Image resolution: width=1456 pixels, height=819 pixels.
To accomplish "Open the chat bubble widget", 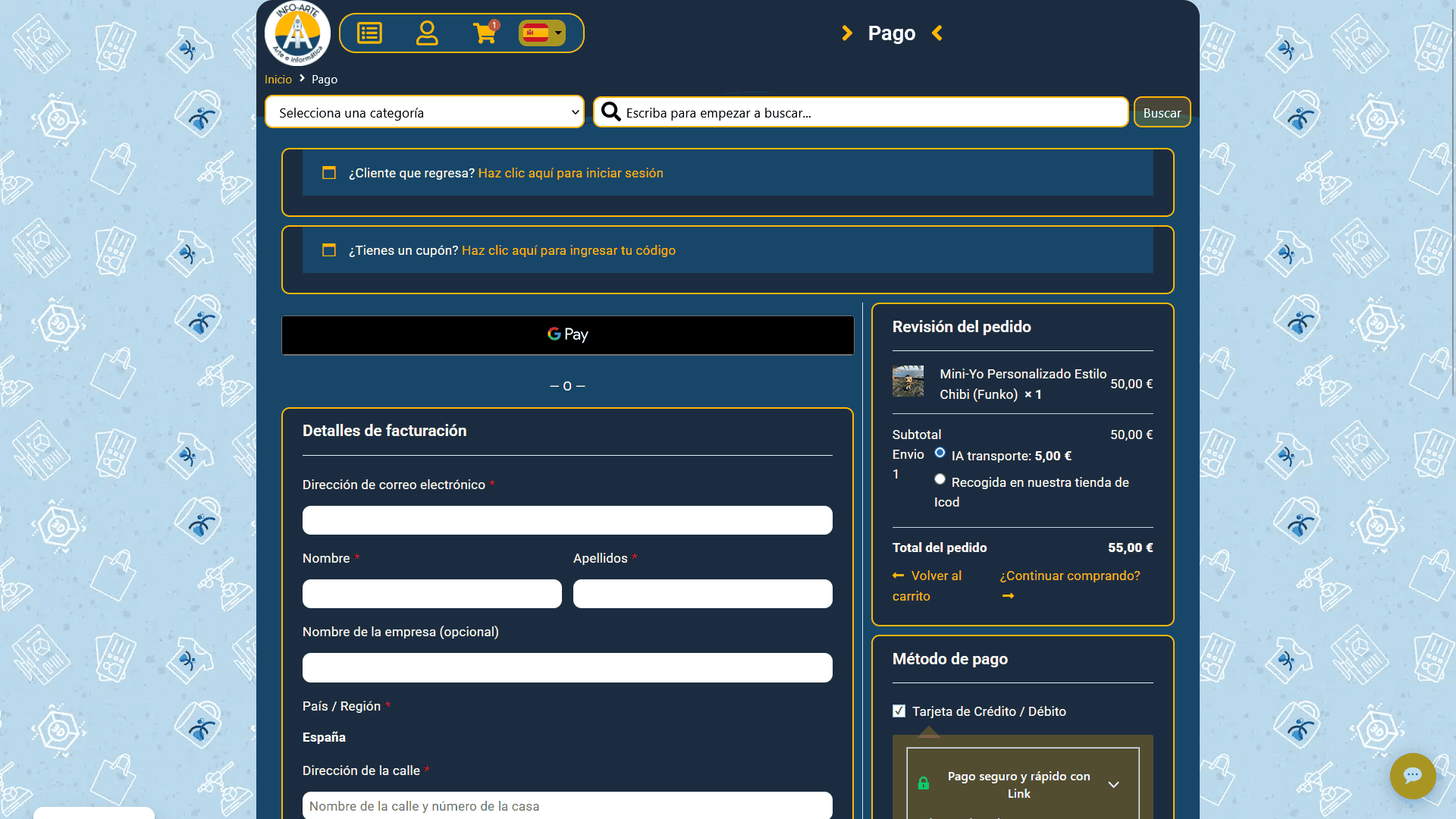I will (1412, 775).
